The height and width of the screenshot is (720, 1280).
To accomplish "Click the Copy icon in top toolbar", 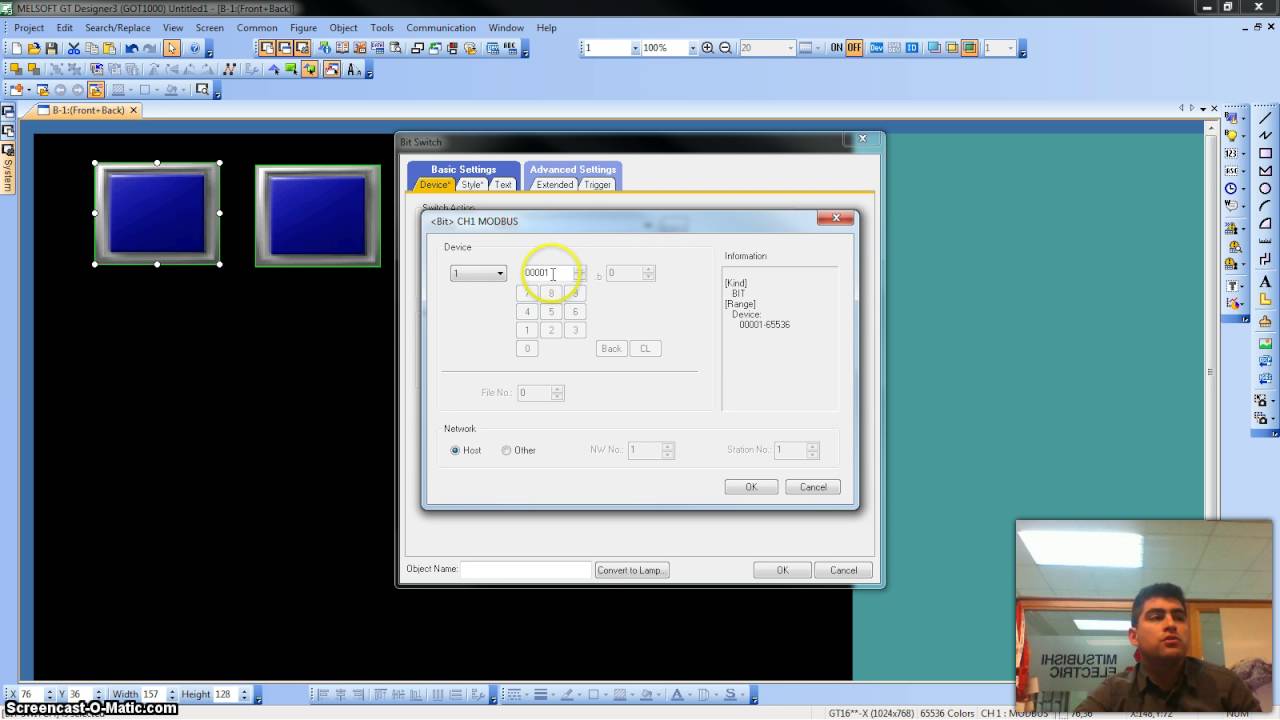I will 92,48.
